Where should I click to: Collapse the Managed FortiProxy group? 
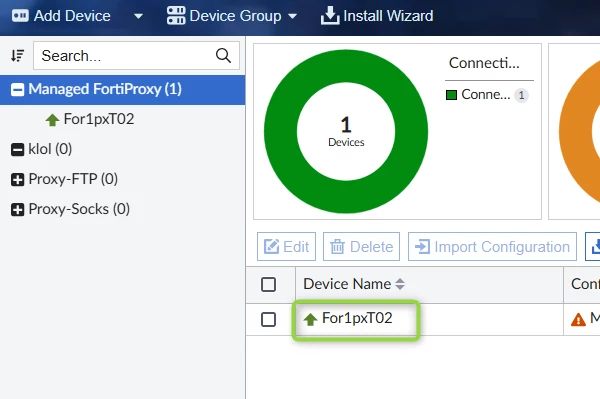coord(17,90)
